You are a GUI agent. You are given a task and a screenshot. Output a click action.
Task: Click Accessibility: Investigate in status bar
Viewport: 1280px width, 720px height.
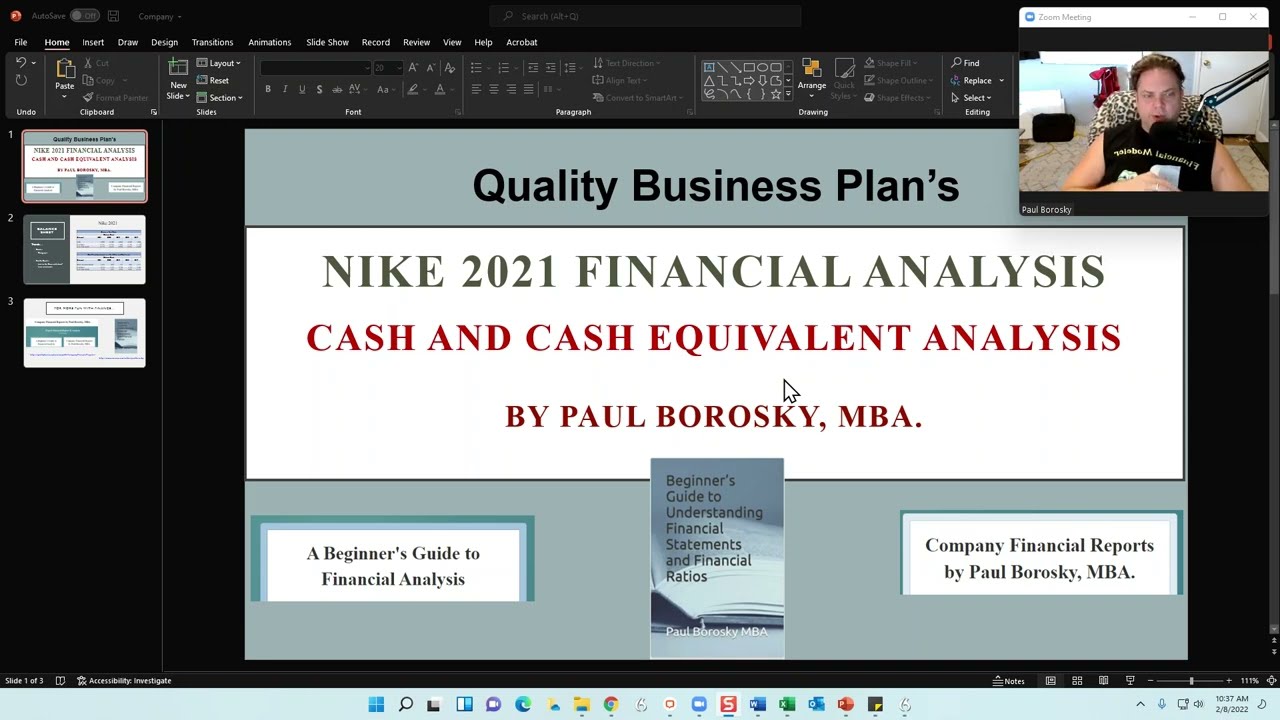(x=124, y=681)
